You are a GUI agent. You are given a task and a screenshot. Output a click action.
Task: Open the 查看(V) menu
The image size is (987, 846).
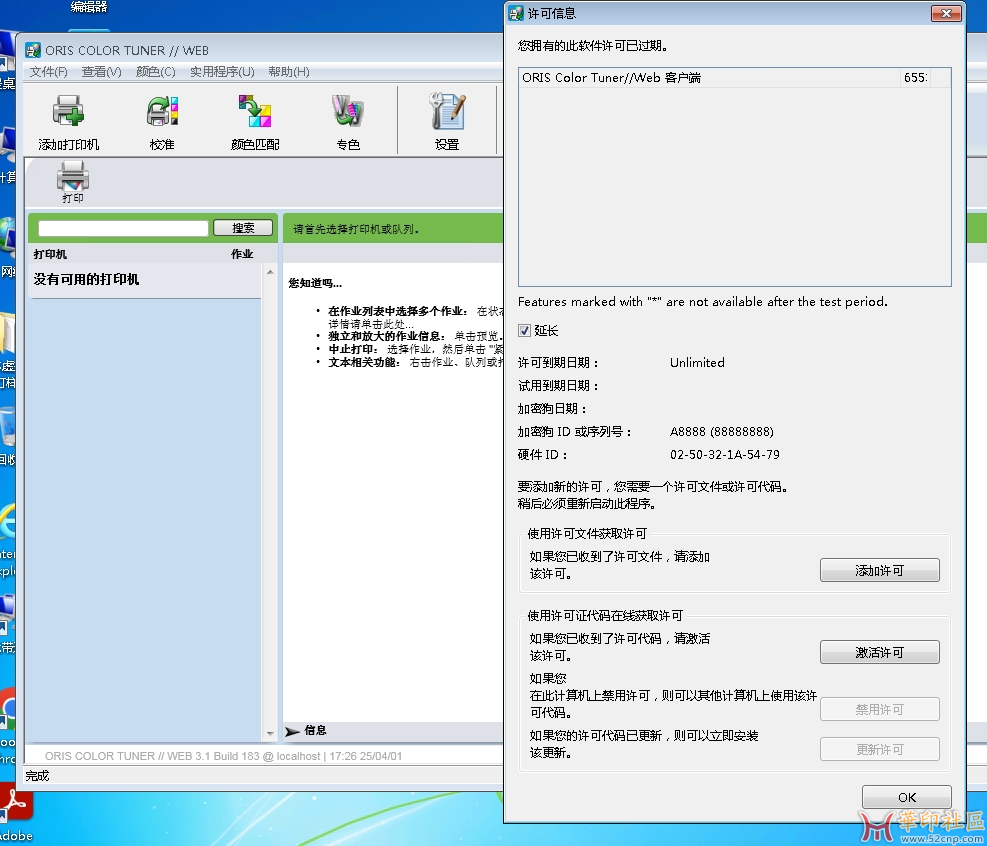pyautogui.click(x=101, y=72)
